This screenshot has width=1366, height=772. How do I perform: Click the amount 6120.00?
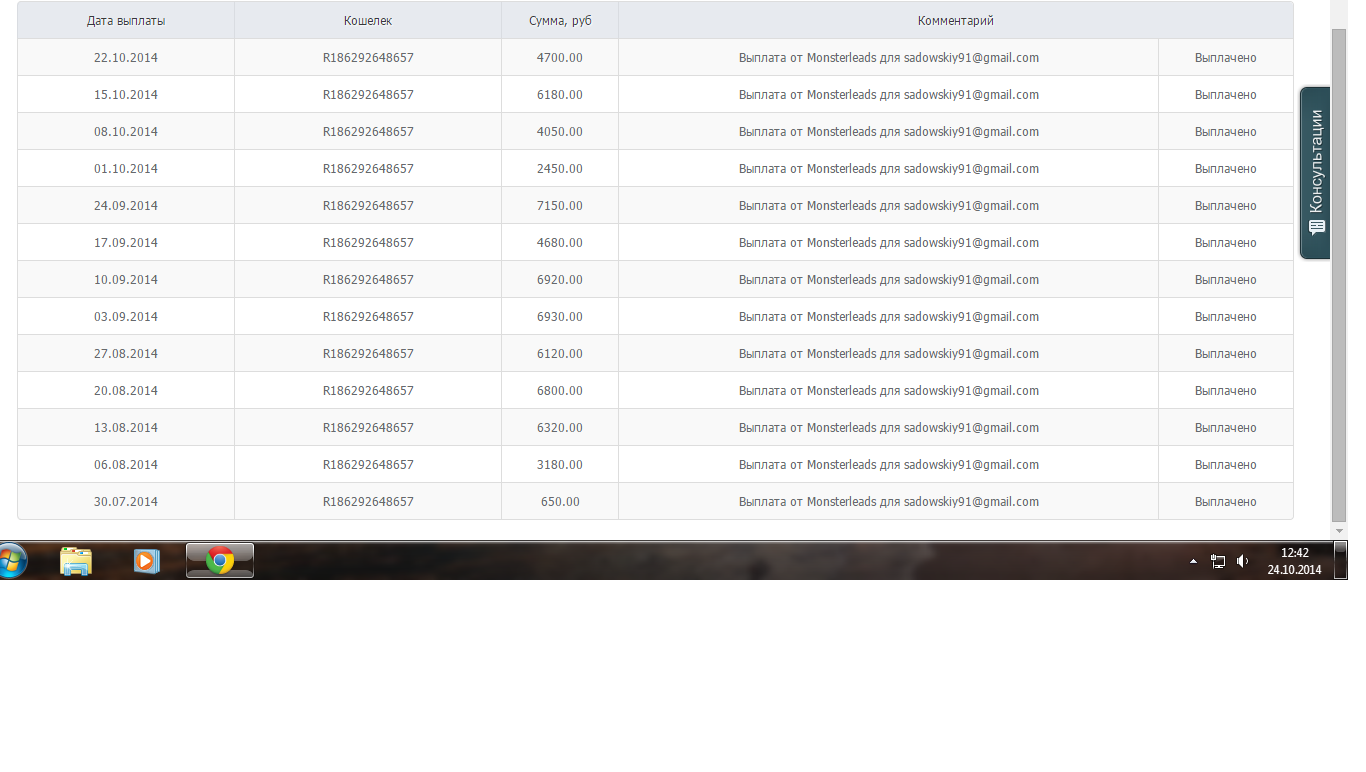(x=560, y=354)
